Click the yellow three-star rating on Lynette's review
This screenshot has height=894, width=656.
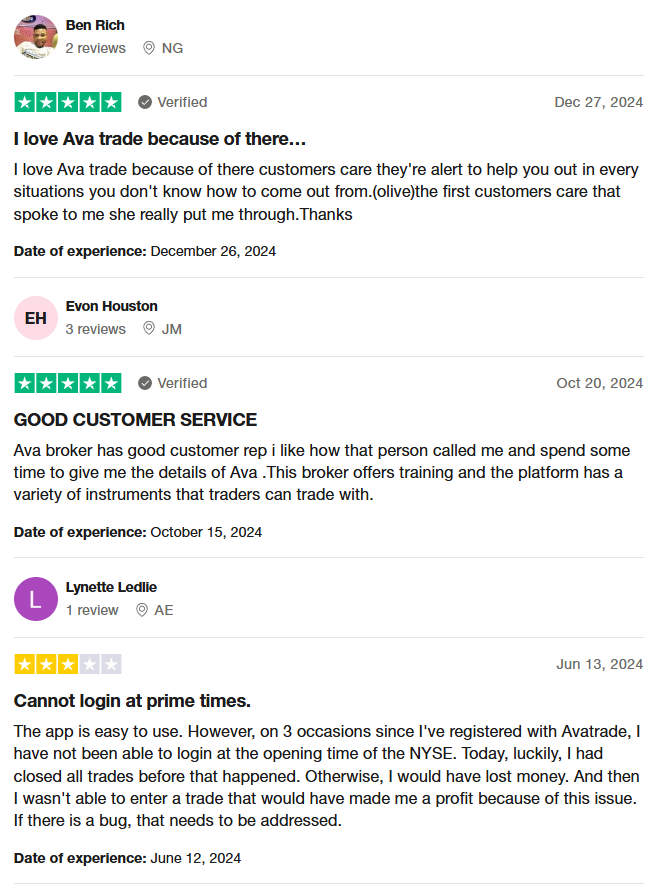[68, 664]
